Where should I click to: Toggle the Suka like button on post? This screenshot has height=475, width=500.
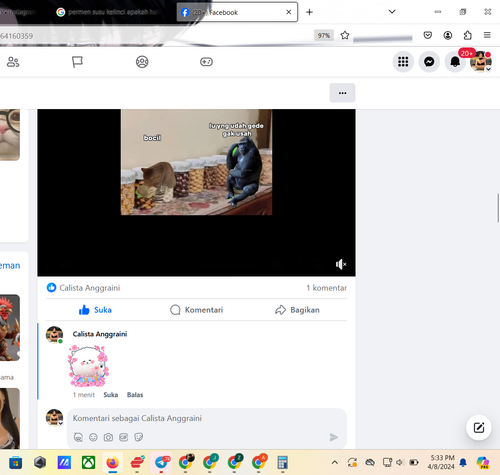point(95,310)
